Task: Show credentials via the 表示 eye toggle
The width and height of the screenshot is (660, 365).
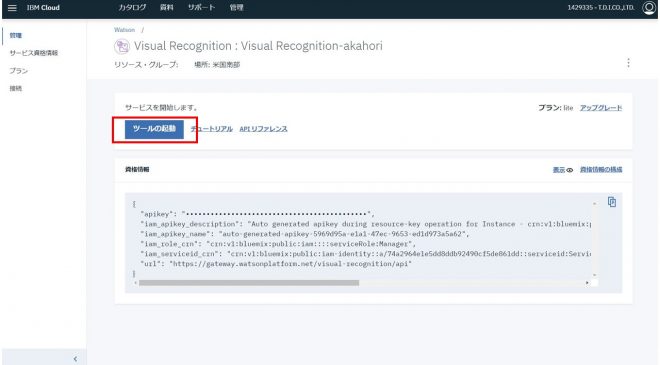Action: [x=563, y=170]
